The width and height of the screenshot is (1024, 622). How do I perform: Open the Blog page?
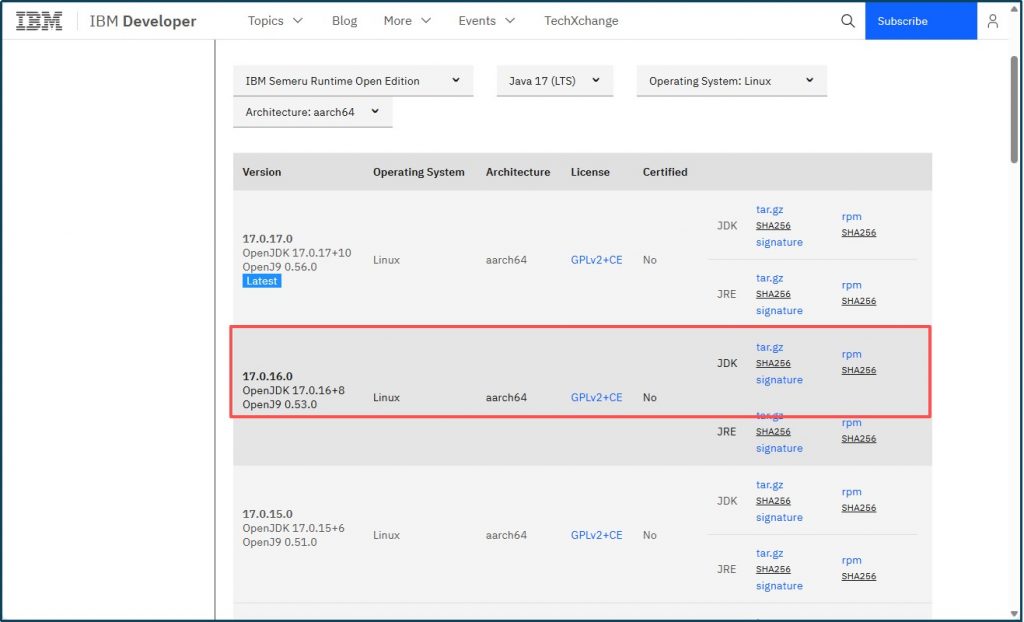pyautogui.click(x=344, y=21)
